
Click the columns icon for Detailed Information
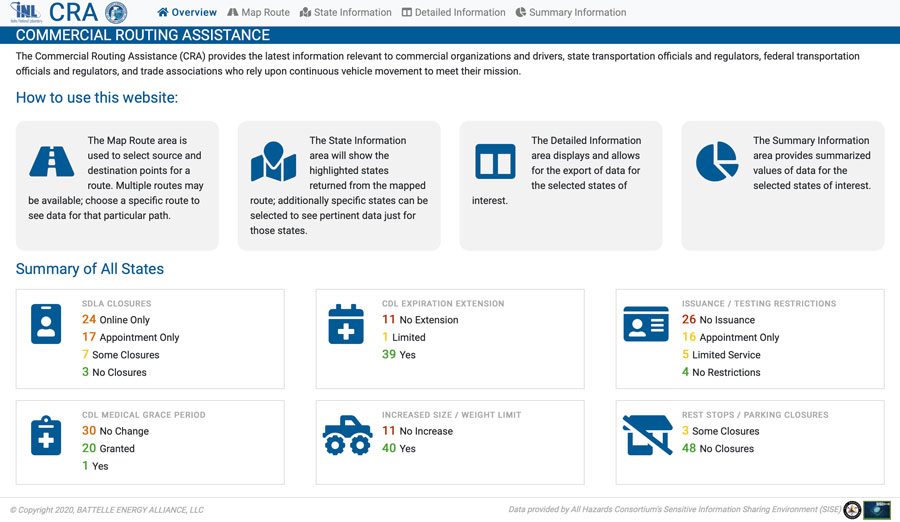pyautogui.click(x=495, y=161)
